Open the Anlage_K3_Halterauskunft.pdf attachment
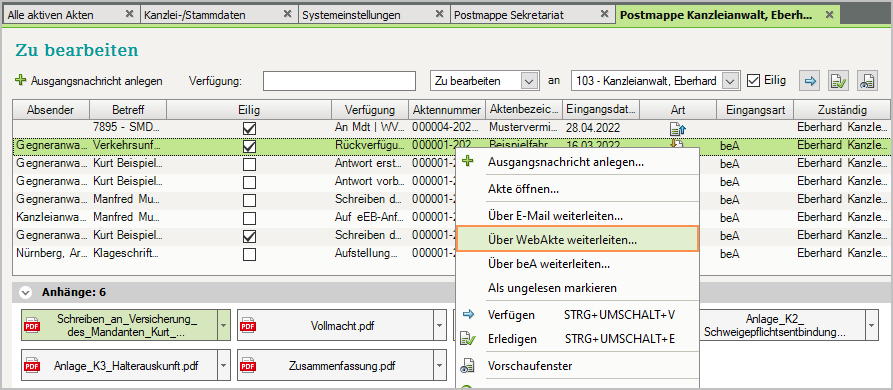Viewport: 893px width, 390px height. [120, 365]
